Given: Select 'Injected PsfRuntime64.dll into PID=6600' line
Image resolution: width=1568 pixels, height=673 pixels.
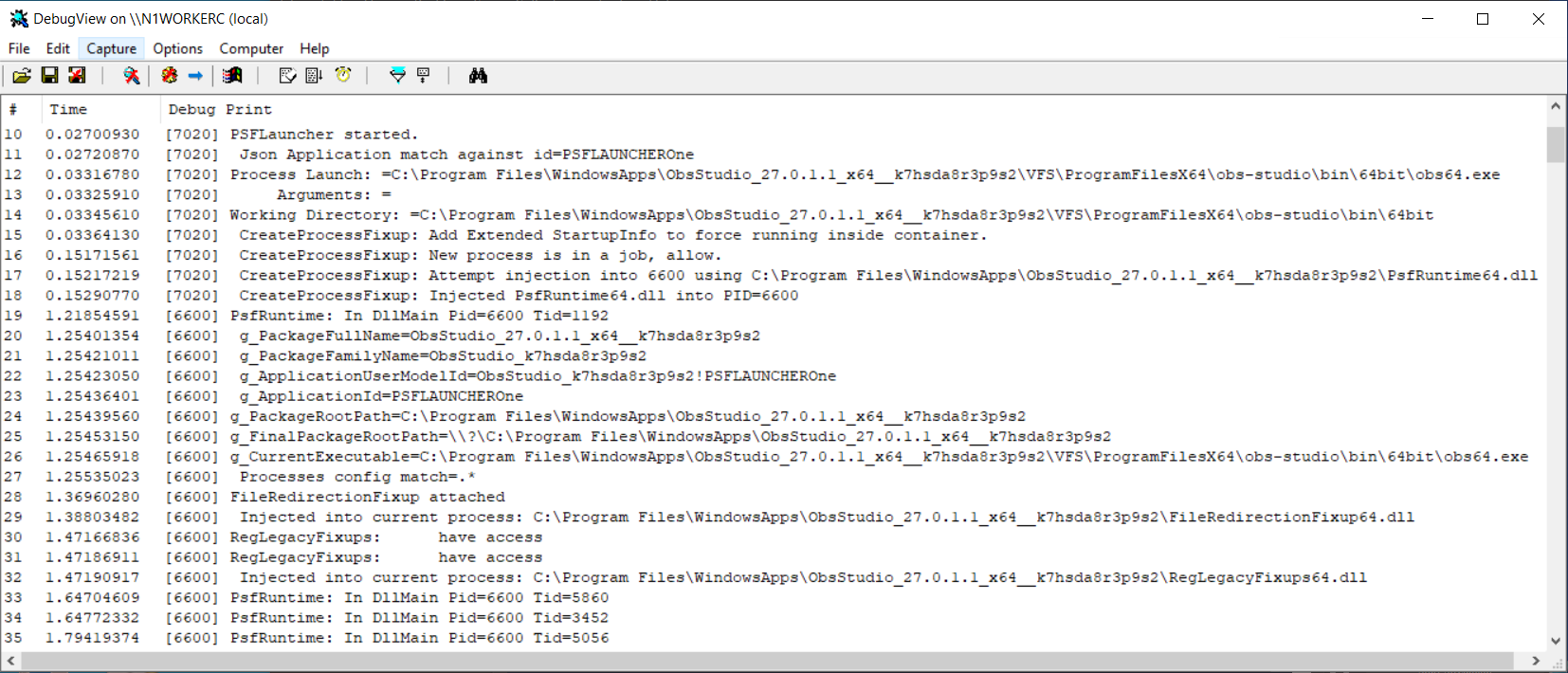Looking at the screenshot, I should [x=775, y=296].
